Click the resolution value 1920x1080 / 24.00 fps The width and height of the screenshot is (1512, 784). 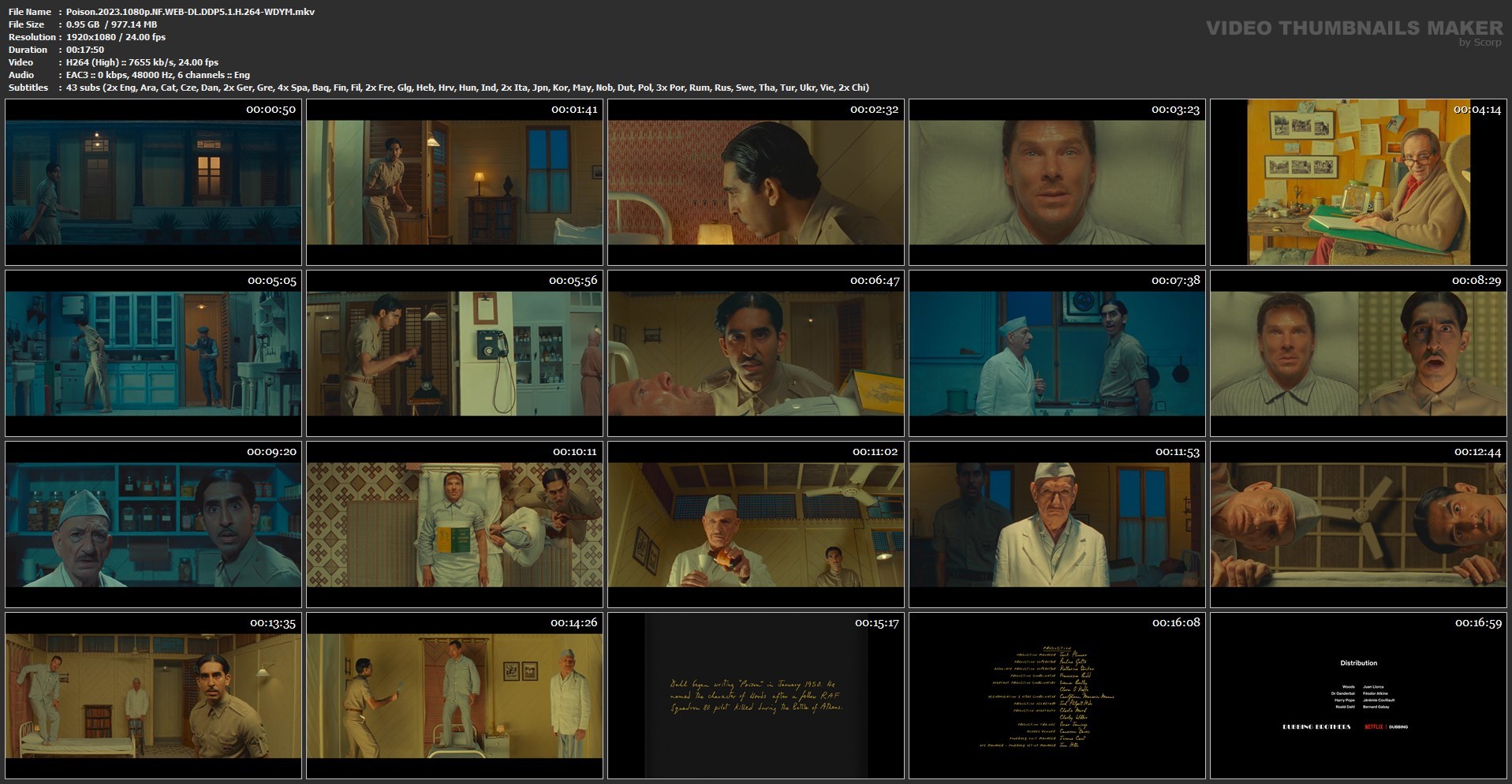116,37
